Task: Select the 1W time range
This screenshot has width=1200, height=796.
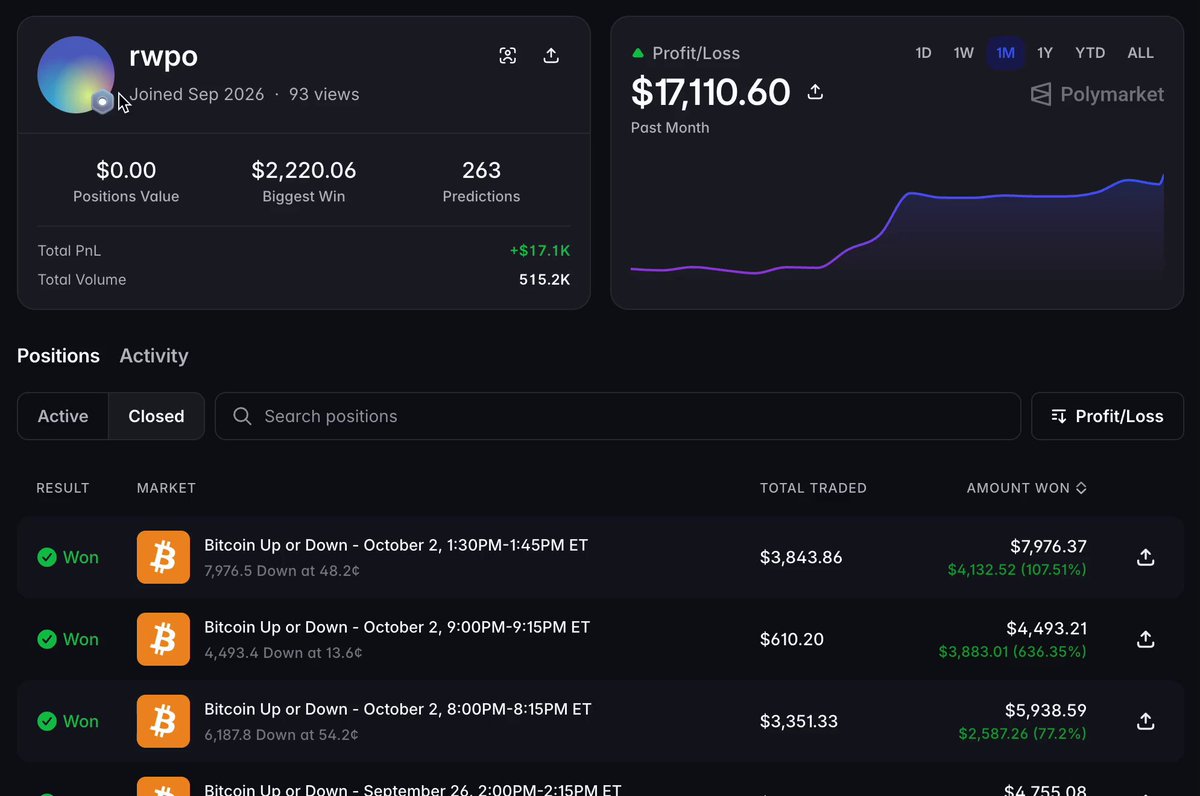Action: (x=964, y=53)
